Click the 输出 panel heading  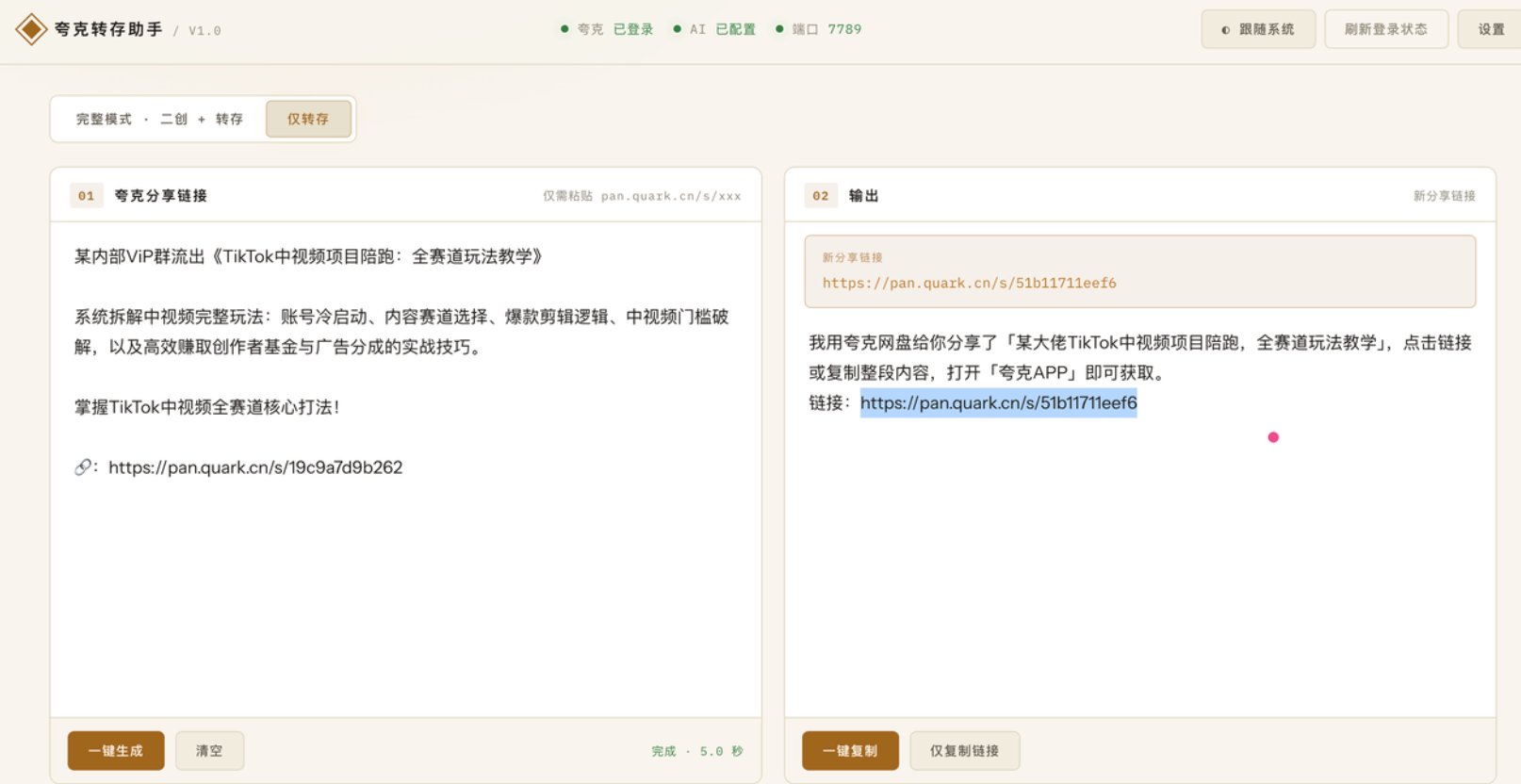(x=864, y=196)
